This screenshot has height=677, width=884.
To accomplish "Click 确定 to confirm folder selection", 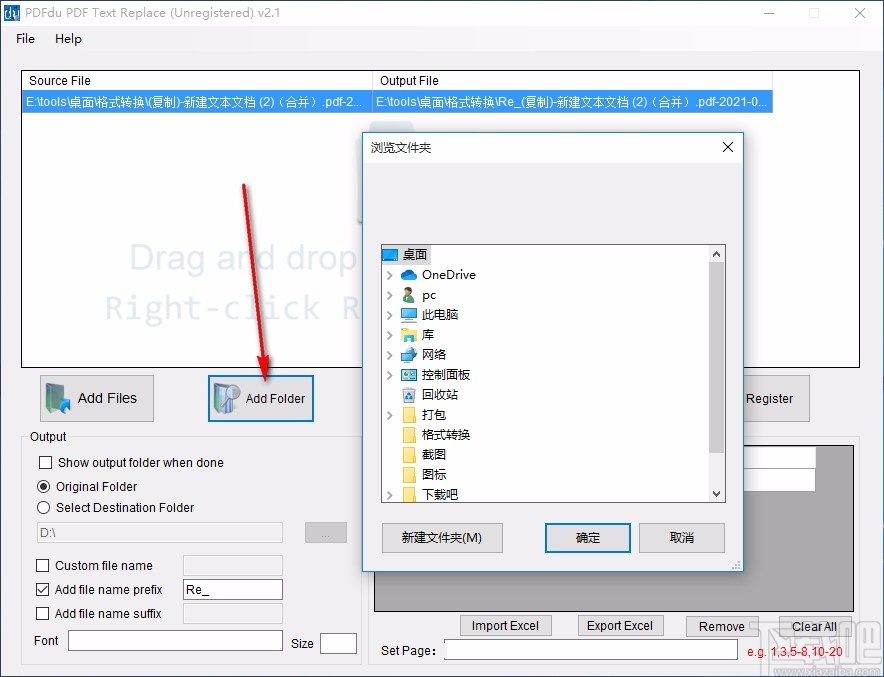I will 587,537.
